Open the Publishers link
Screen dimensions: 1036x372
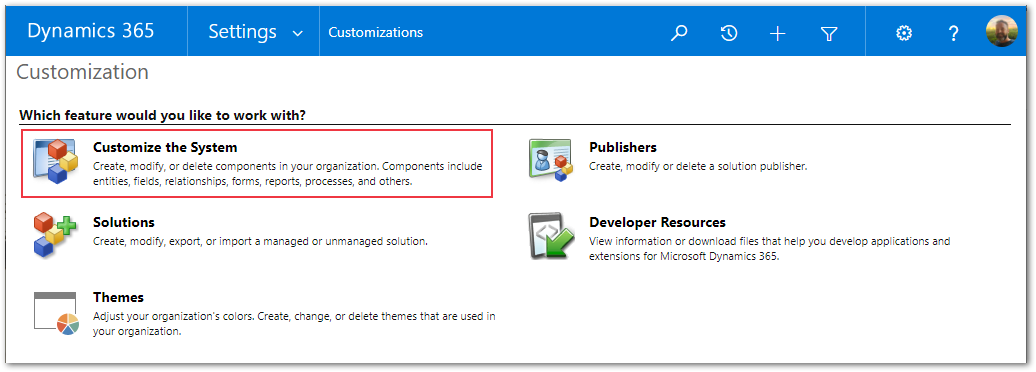(623, 147)
